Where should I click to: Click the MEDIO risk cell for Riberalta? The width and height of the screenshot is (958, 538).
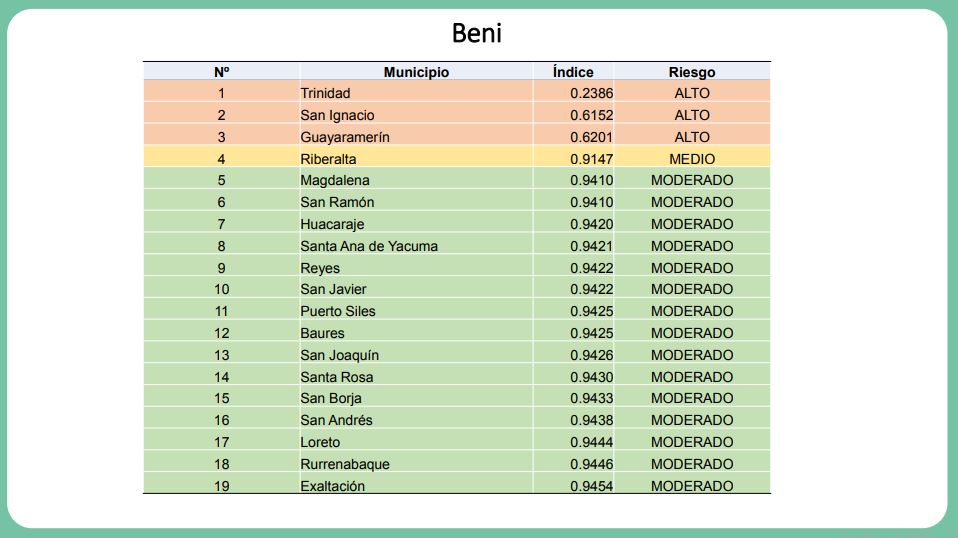(692, 159)
